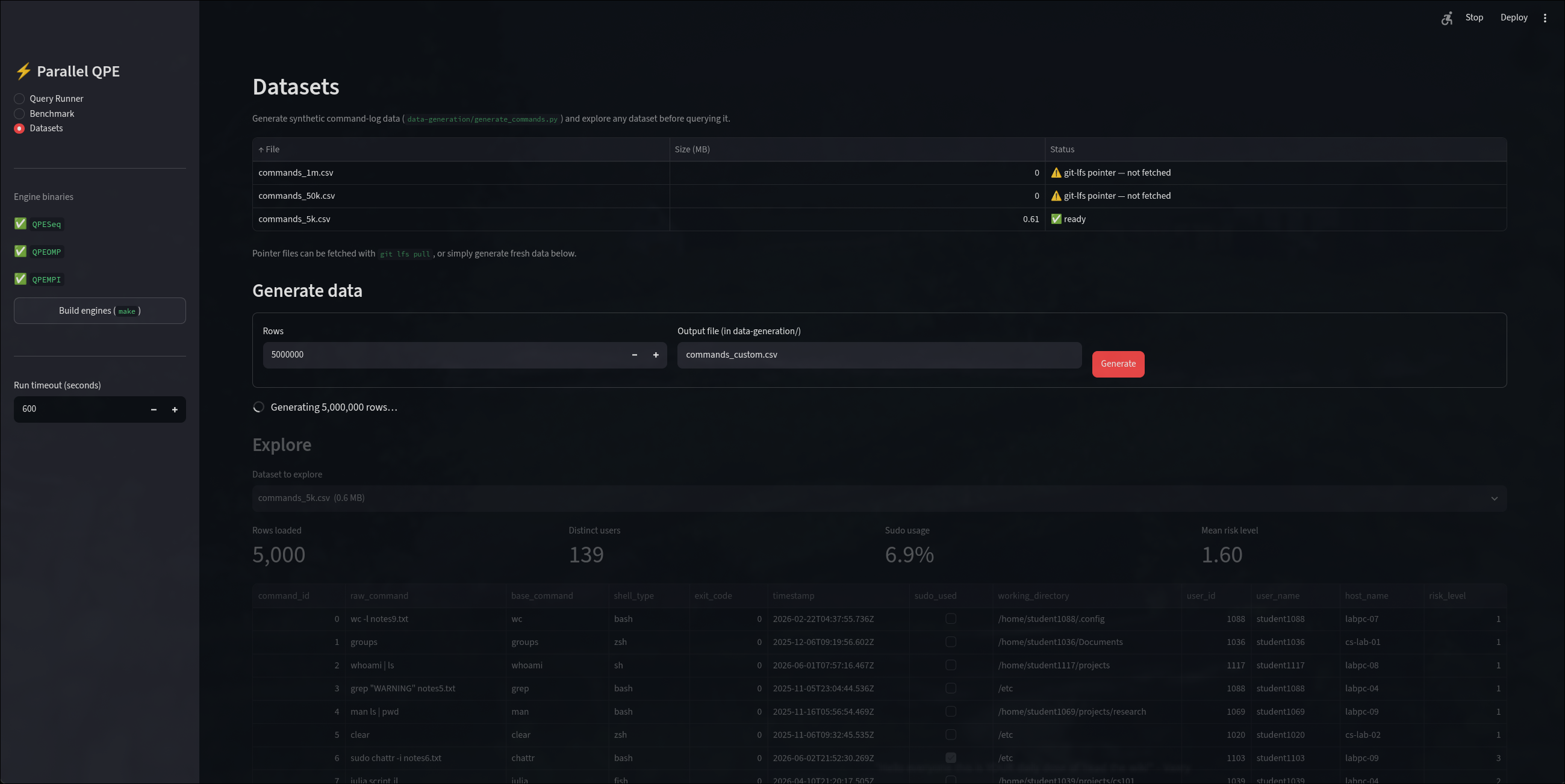Click the '/home/student1069/projects/research' cell

pos(1087,712)
